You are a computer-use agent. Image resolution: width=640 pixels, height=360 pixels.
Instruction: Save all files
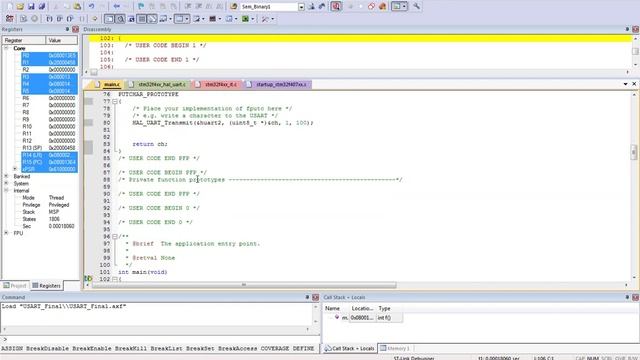[x=42, y=7]
